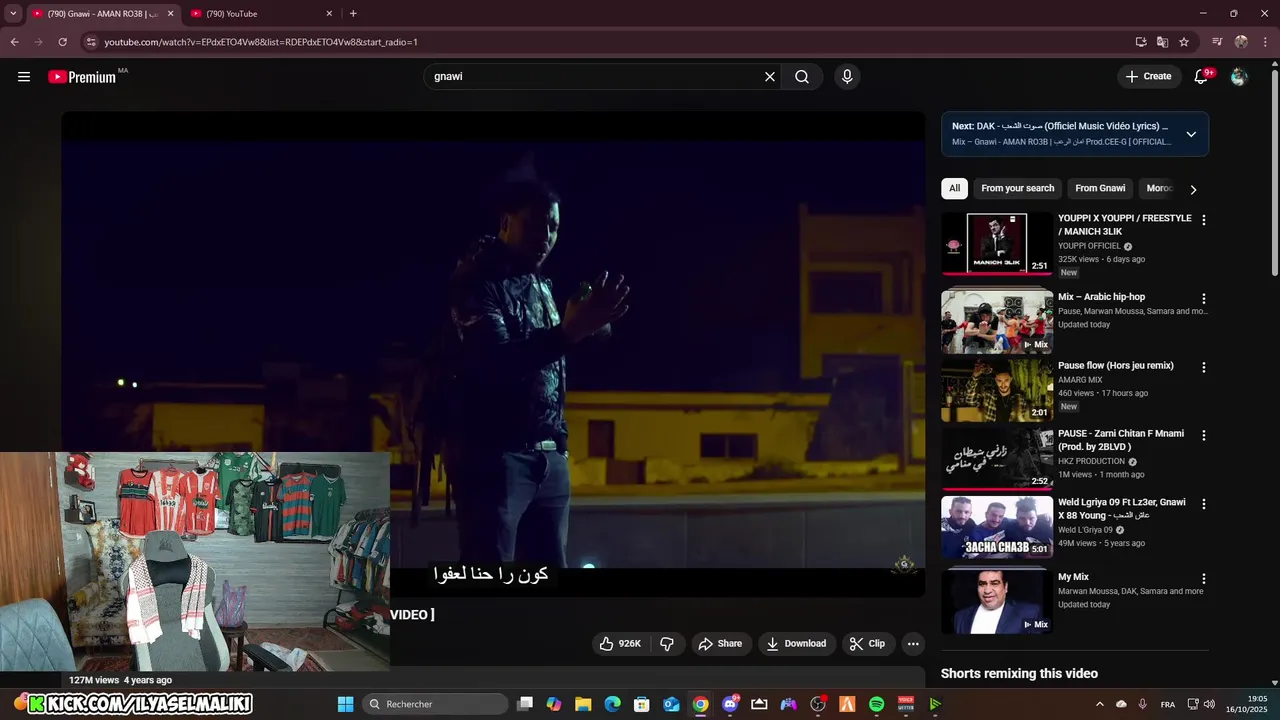The image size is (1280, 720).
Task: Open Chrome three-dot menu
Action: (x=1265, y=42)
